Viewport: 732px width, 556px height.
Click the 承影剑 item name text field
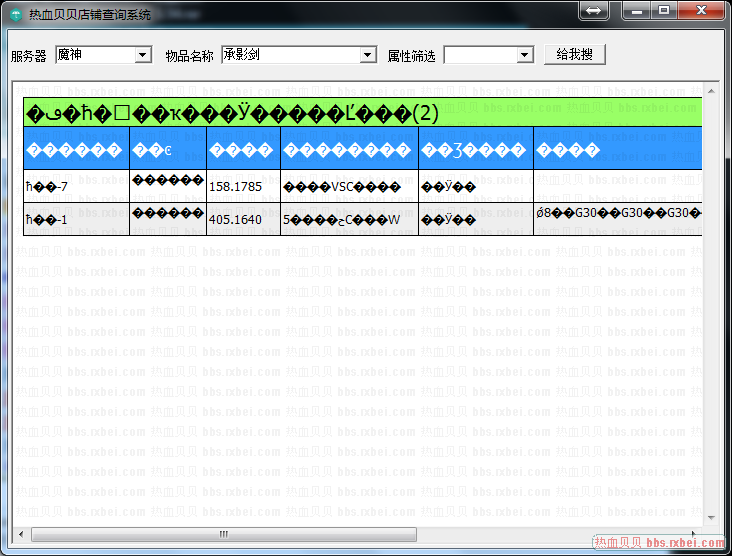(290, 55)
